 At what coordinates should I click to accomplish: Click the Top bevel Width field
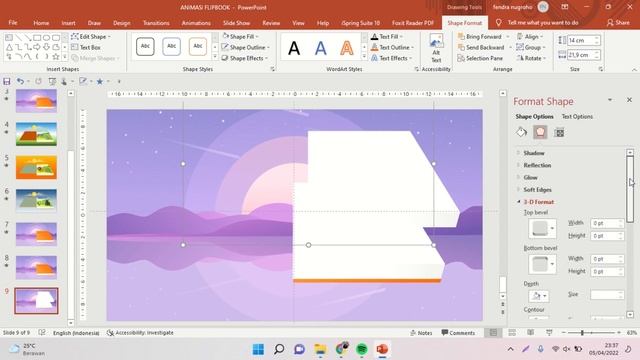point(607,223)
